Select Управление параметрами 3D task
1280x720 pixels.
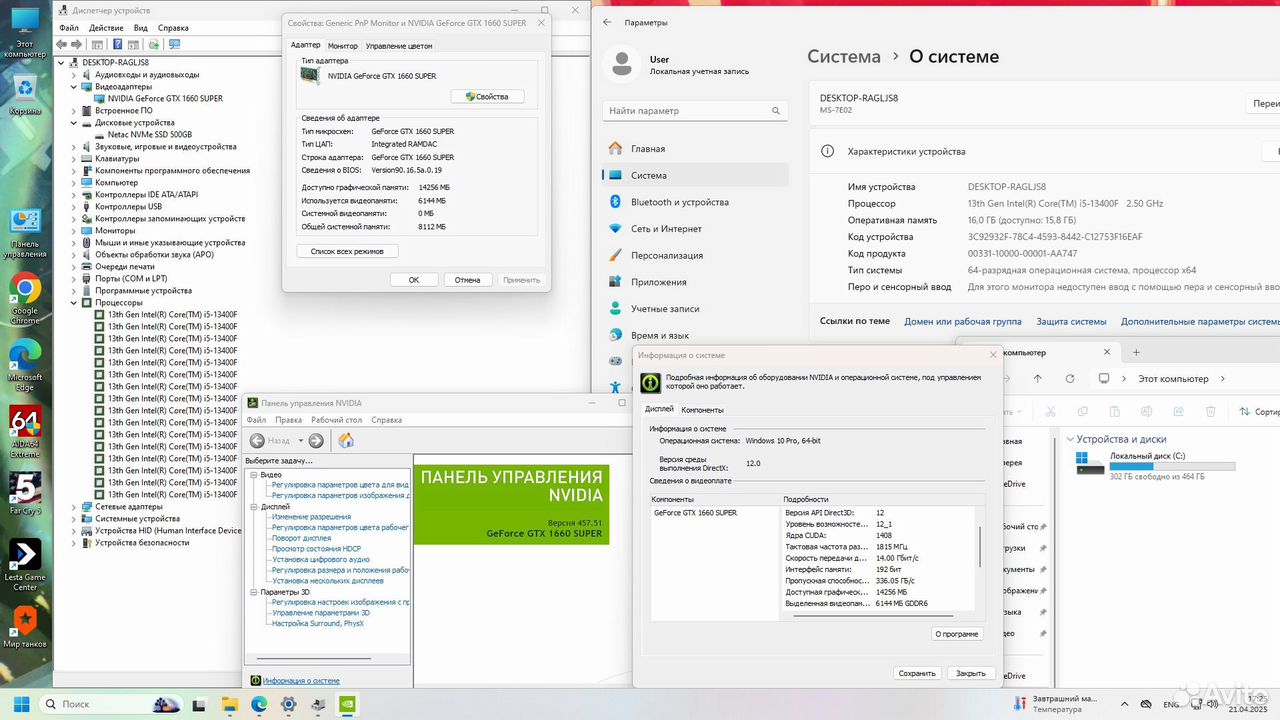pyautogui.click(x=320, y=613)
